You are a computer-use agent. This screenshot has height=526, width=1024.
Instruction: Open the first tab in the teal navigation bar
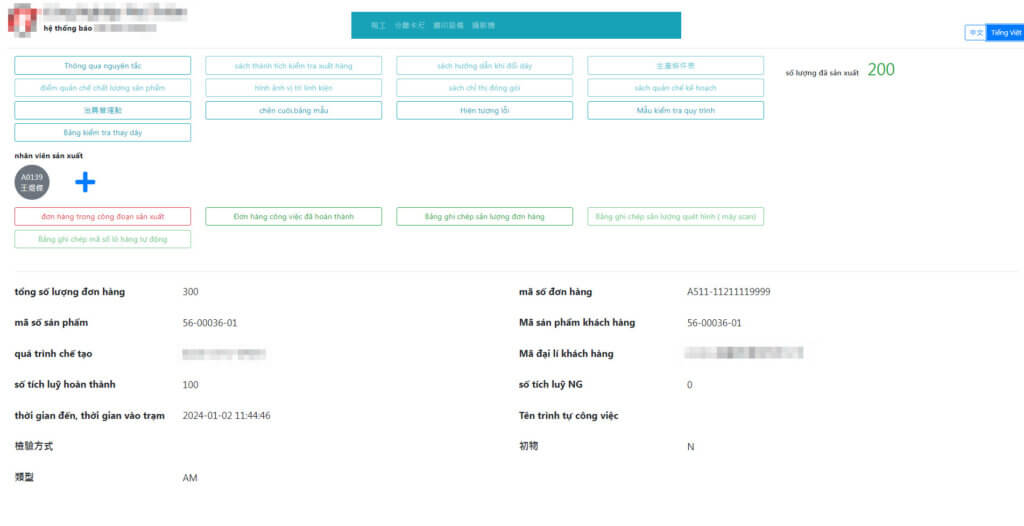click(x=377, y=25)
